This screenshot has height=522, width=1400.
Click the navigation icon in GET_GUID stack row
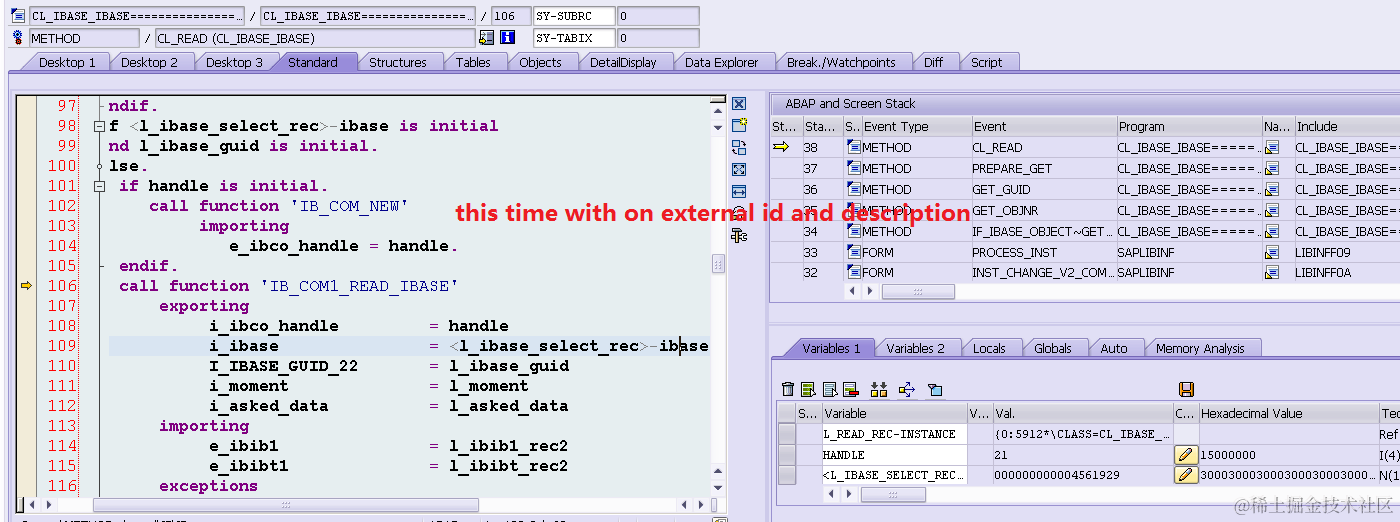(1272, 190)
